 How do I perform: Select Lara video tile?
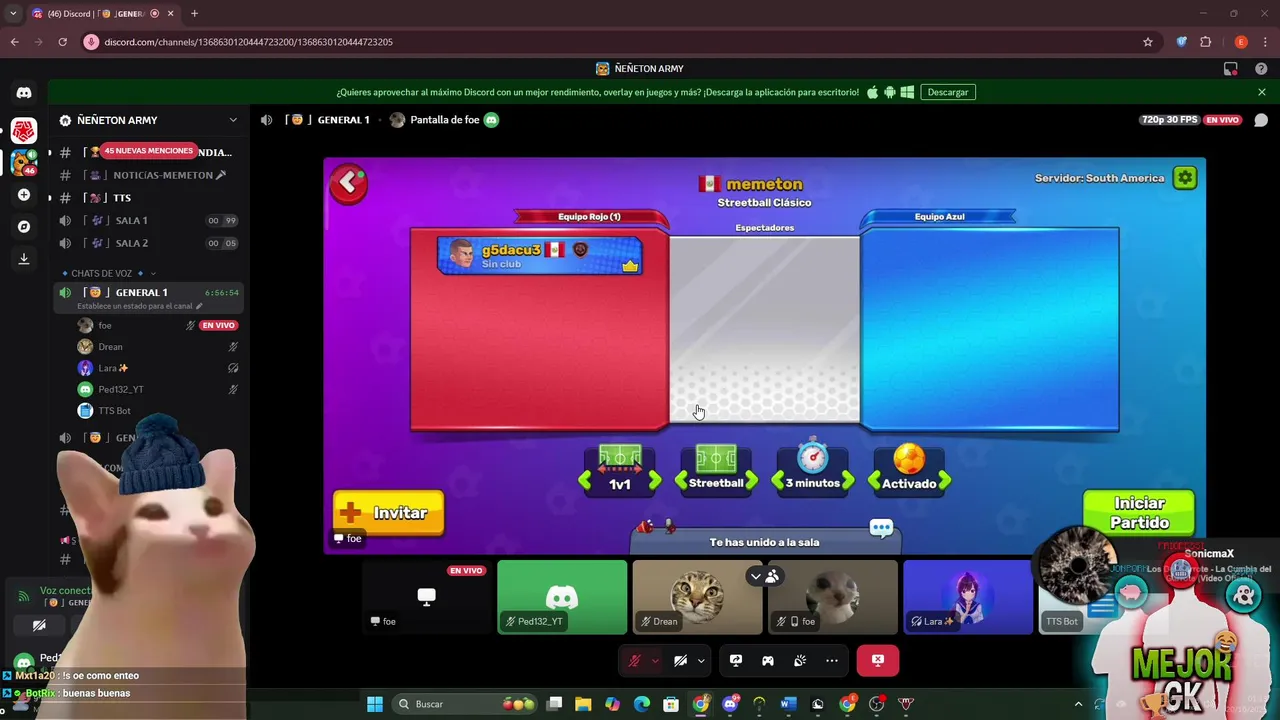tap(968, 597)
